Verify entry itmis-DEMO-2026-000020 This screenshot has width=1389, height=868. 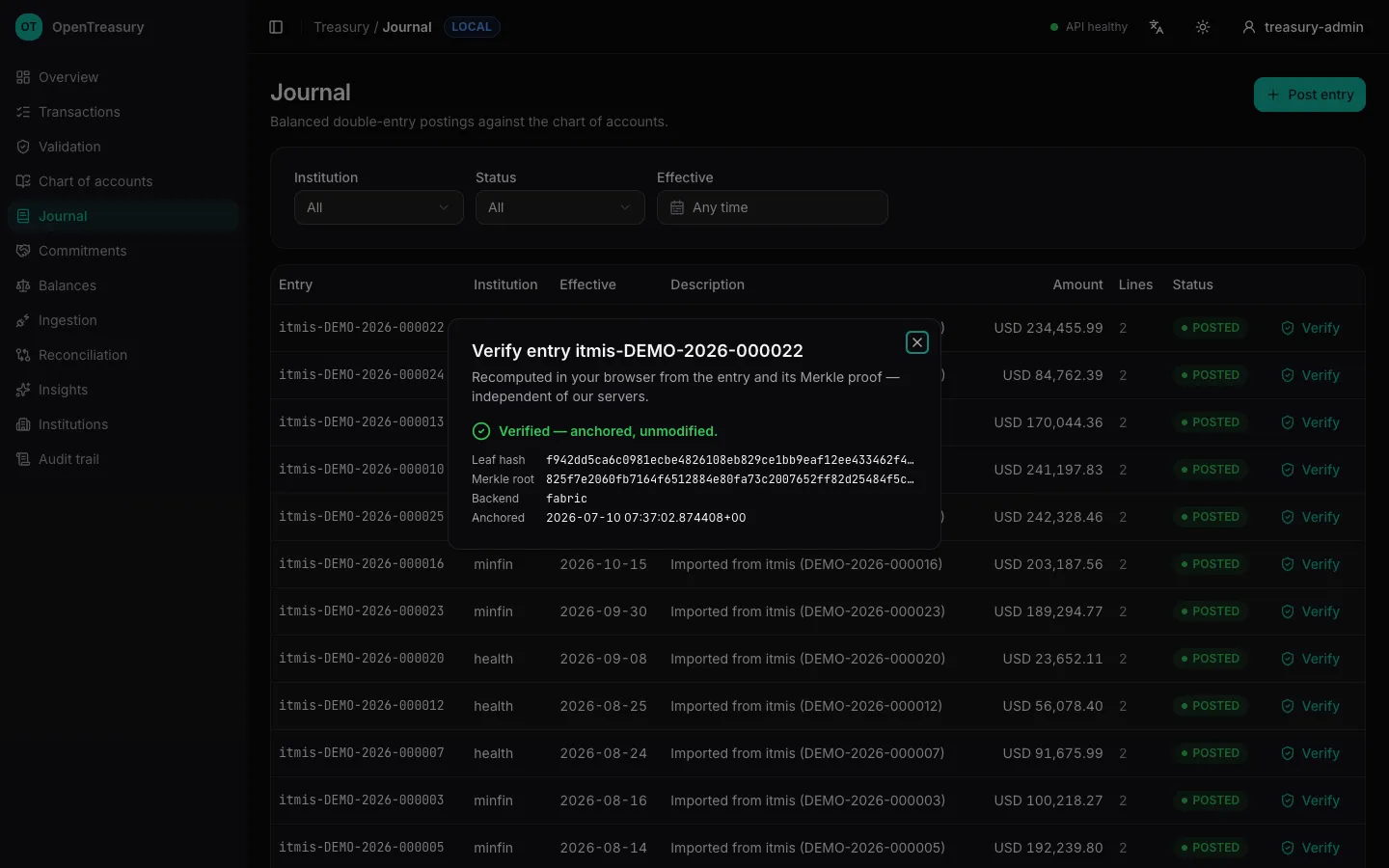[1310, 659]
